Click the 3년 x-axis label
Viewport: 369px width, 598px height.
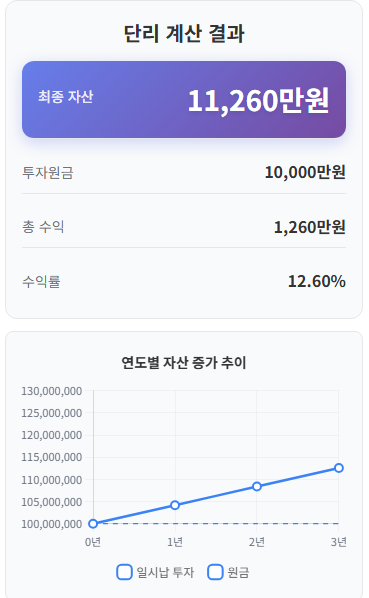pyautogui.click(x=339, y=542)
